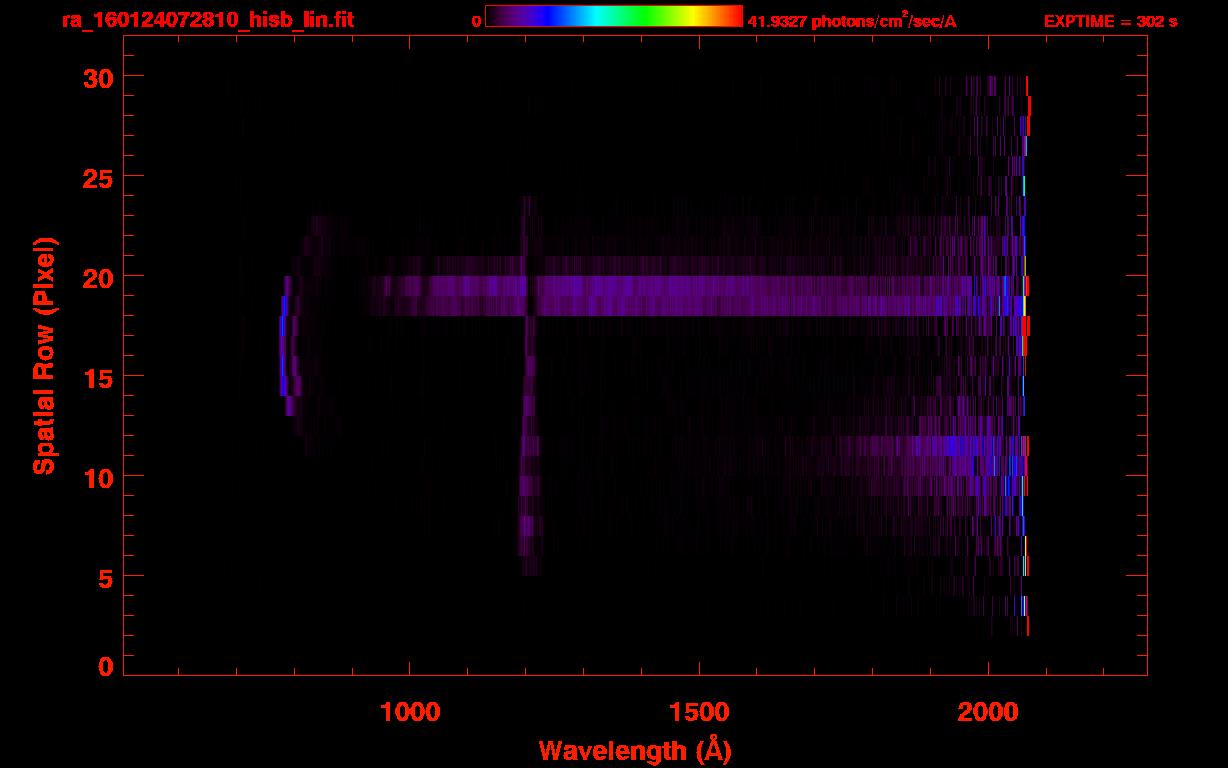Click the colorbar maximum value 41.9327 photons/cm²/sec/A
Screen dimensions: 1228x768
[x=852, y=20]
